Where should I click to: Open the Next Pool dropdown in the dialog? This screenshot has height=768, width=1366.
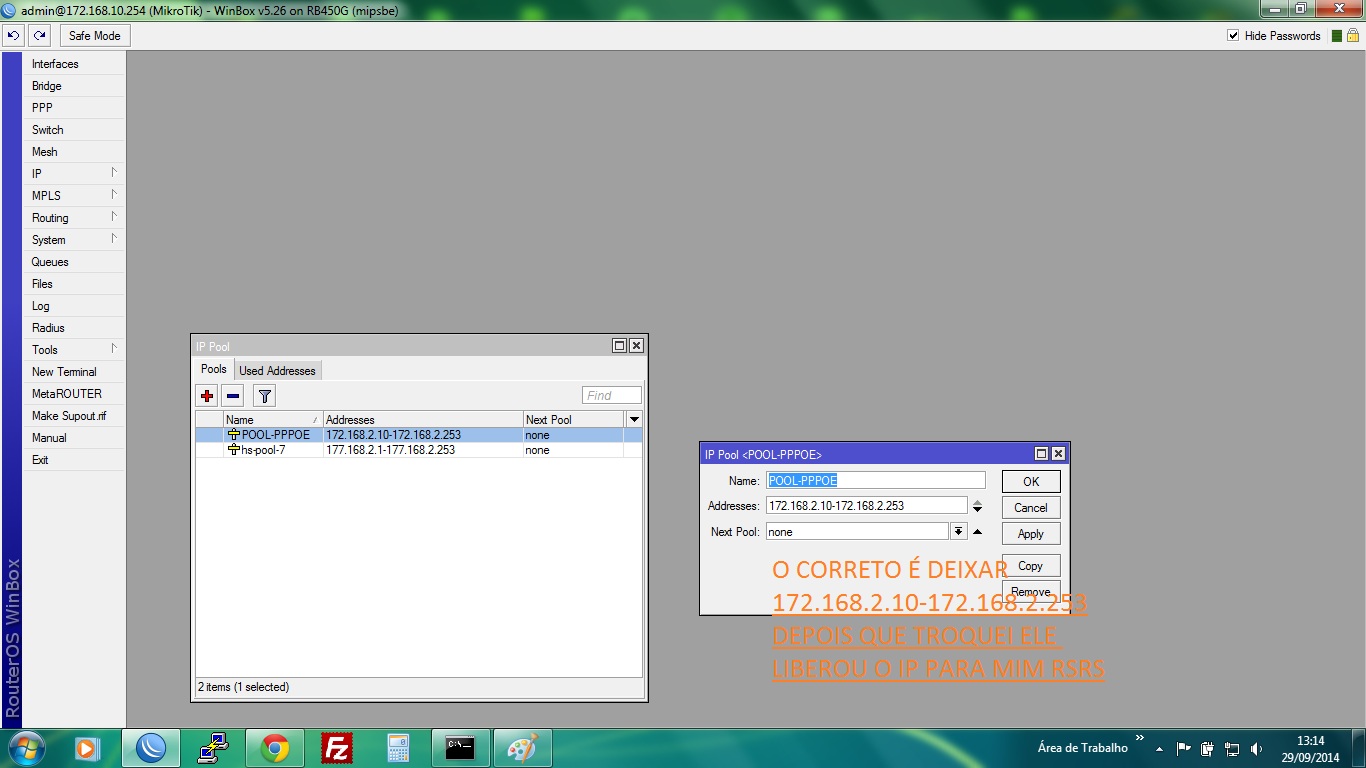pos(958,532)
